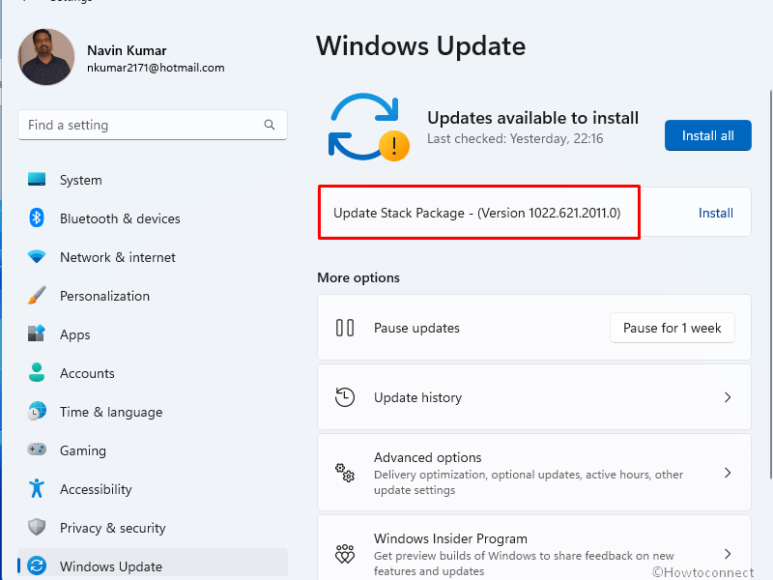
Task: Click the large update status sync icon
Action: coord(369,127)
